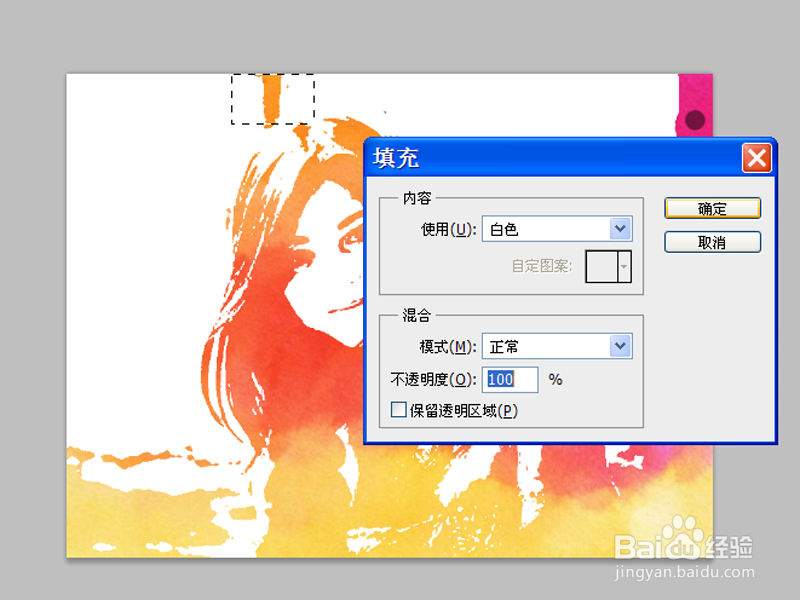Confirm fill with 确定 button

(x=712, y=208)
